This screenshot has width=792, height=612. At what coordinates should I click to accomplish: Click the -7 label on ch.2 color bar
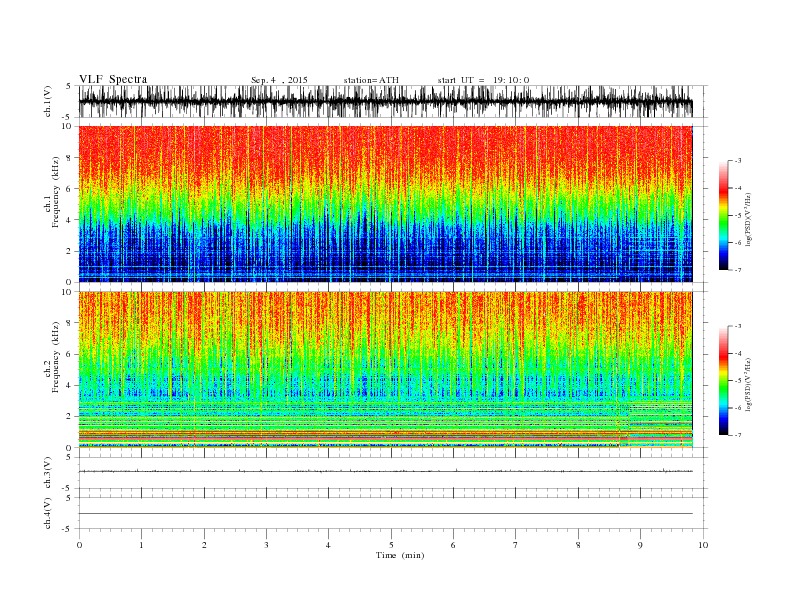(x=737, y=435)
